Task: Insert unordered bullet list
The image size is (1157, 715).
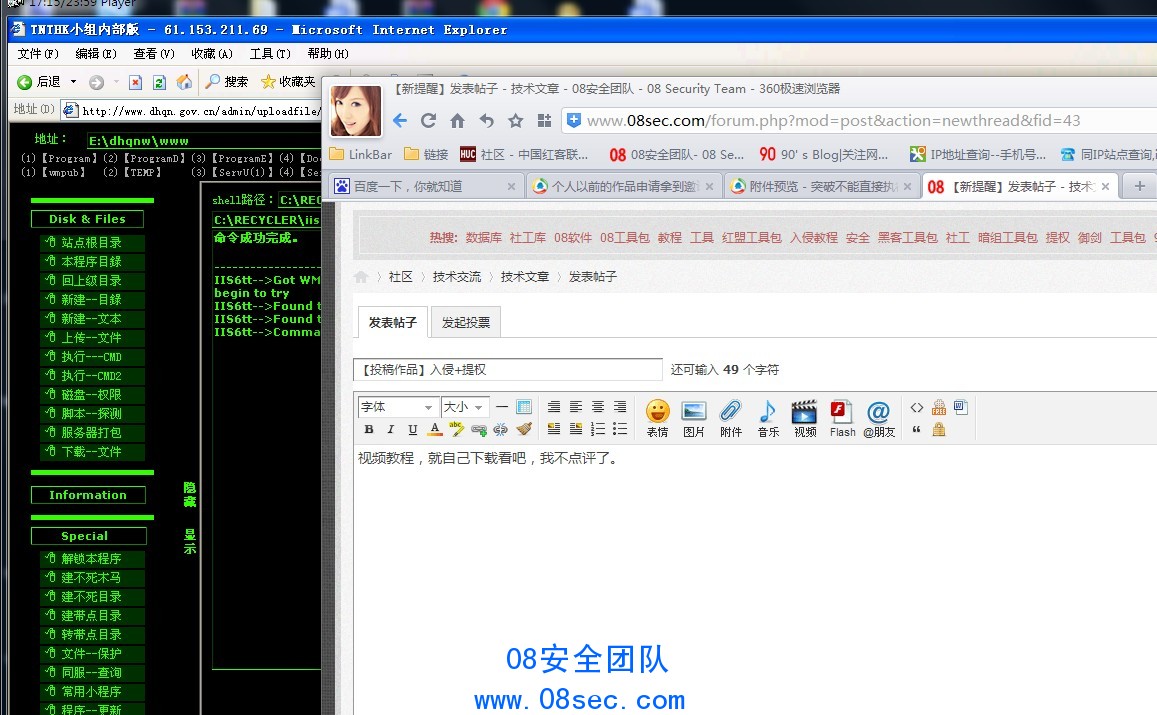Action: click(x=621, y=429)
